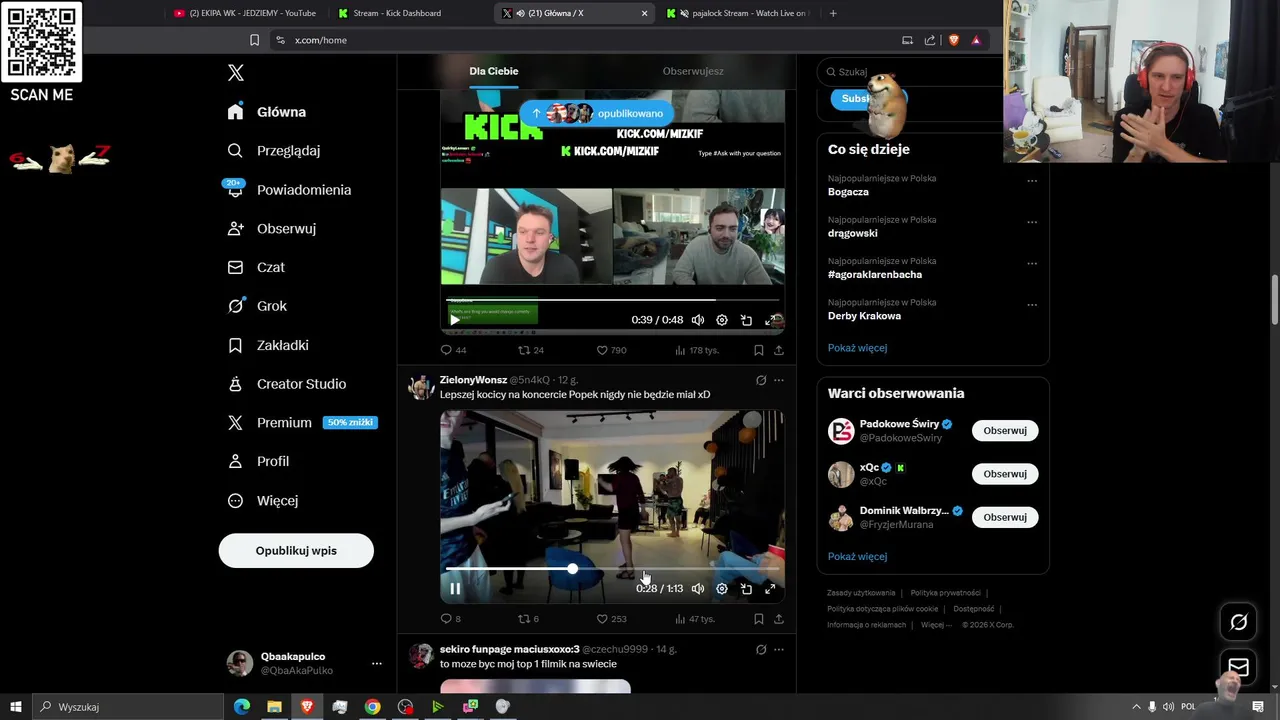1280x720 pixels.
Task: Open Obserwuj in the sidebar
Action: point(271,229)
